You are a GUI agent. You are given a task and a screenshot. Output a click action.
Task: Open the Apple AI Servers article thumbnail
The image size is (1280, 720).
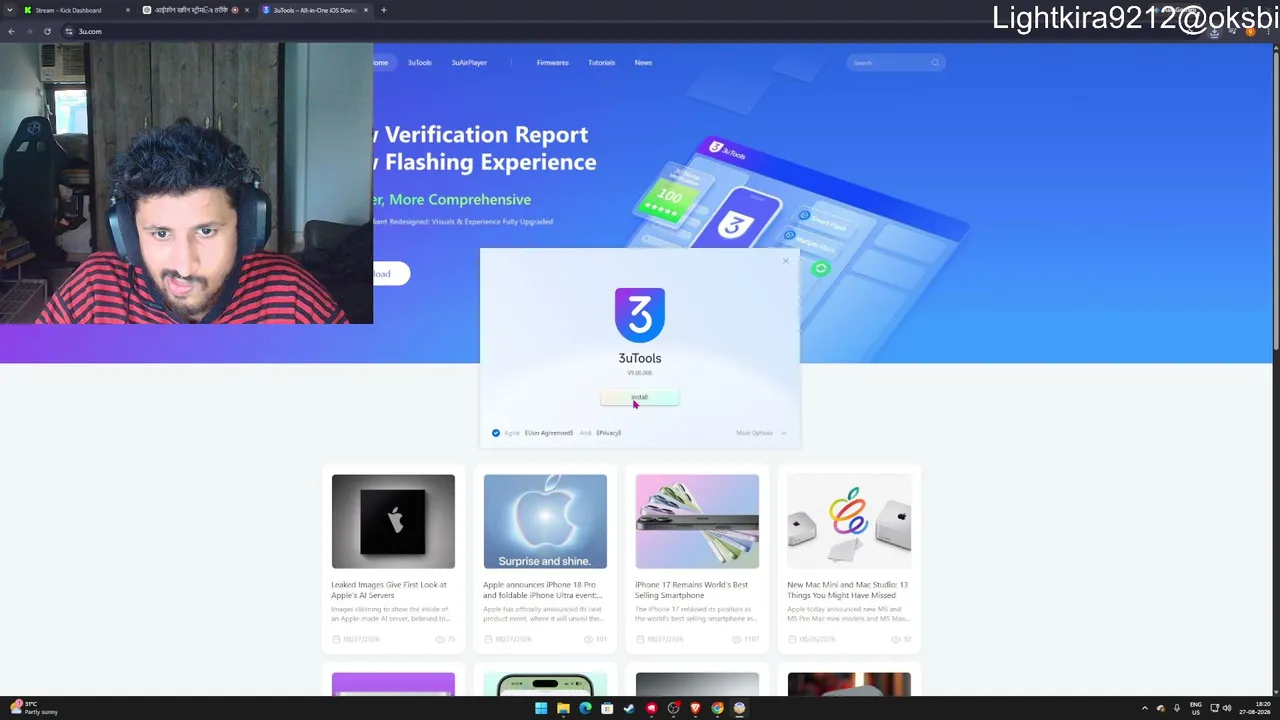point(393,521)
